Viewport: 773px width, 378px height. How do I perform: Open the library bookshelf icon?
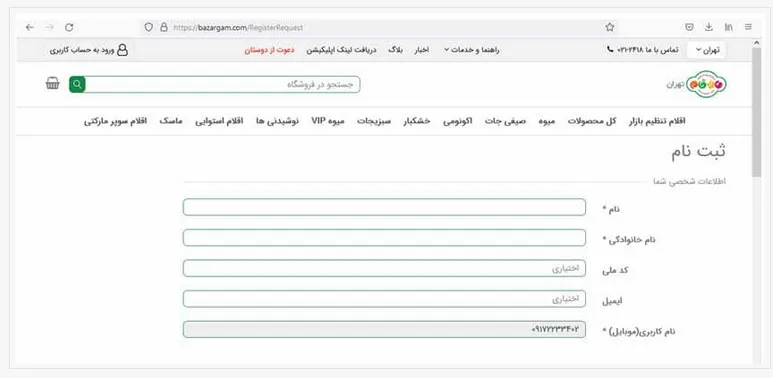[x=728, y=28]
